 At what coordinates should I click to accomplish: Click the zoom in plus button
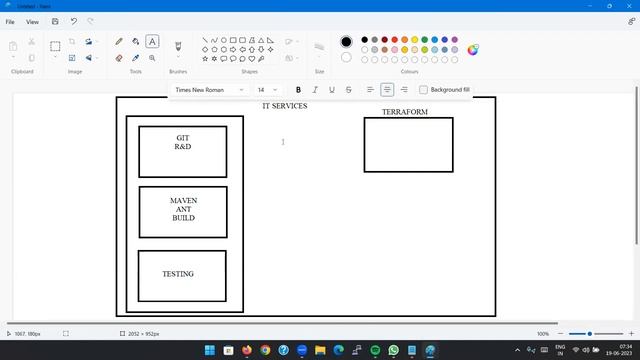631,333
